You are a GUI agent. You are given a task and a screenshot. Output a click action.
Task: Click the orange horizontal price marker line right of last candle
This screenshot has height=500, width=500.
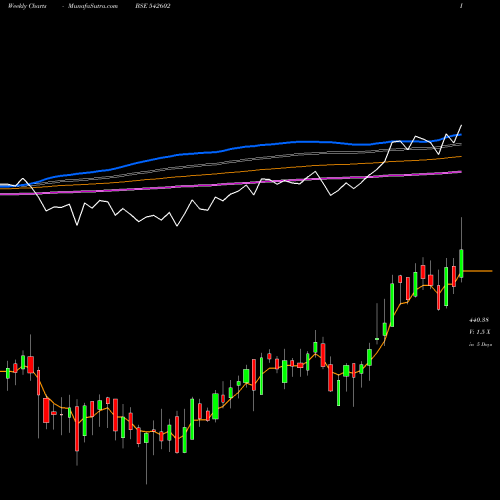(x=478, y=271)
